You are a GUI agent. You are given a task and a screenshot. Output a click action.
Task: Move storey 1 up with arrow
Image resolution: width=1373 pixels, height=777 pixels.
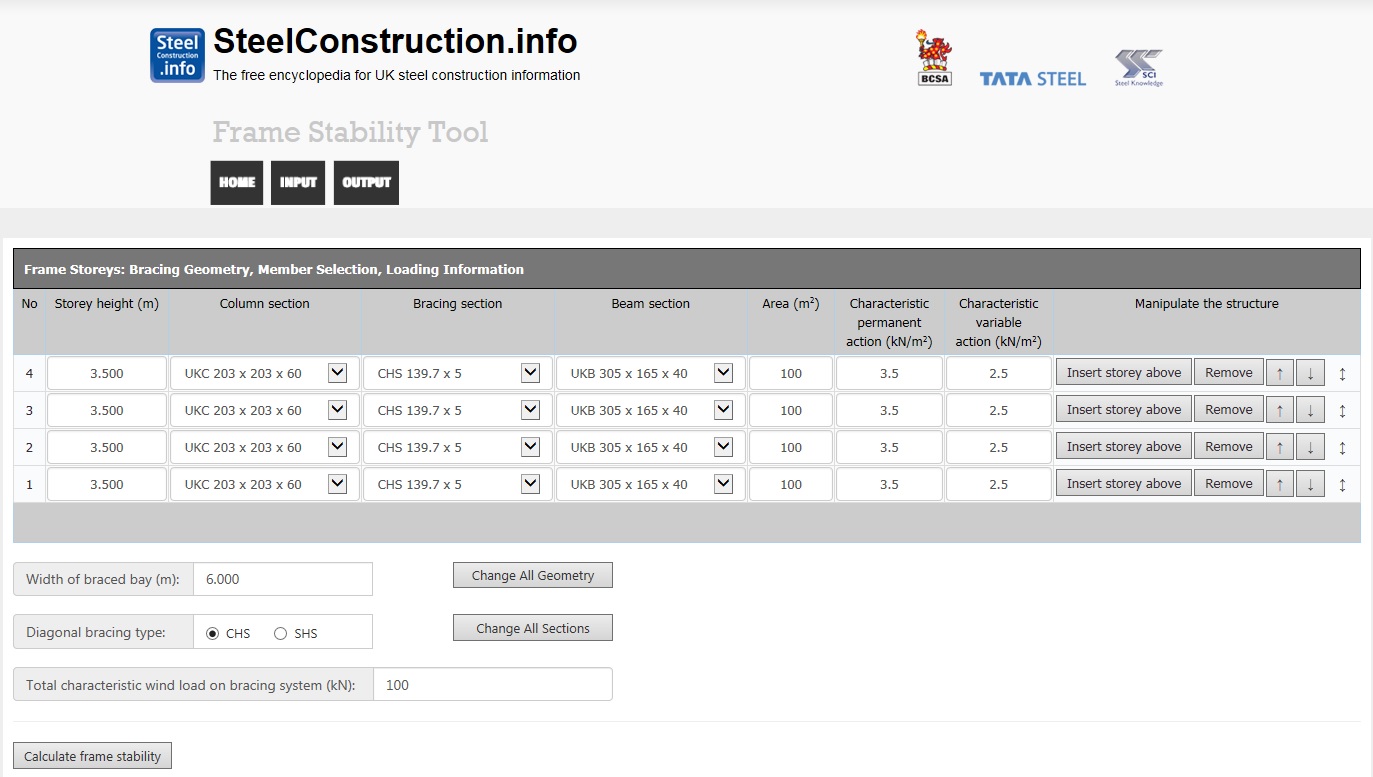[x=1279, y=484]
